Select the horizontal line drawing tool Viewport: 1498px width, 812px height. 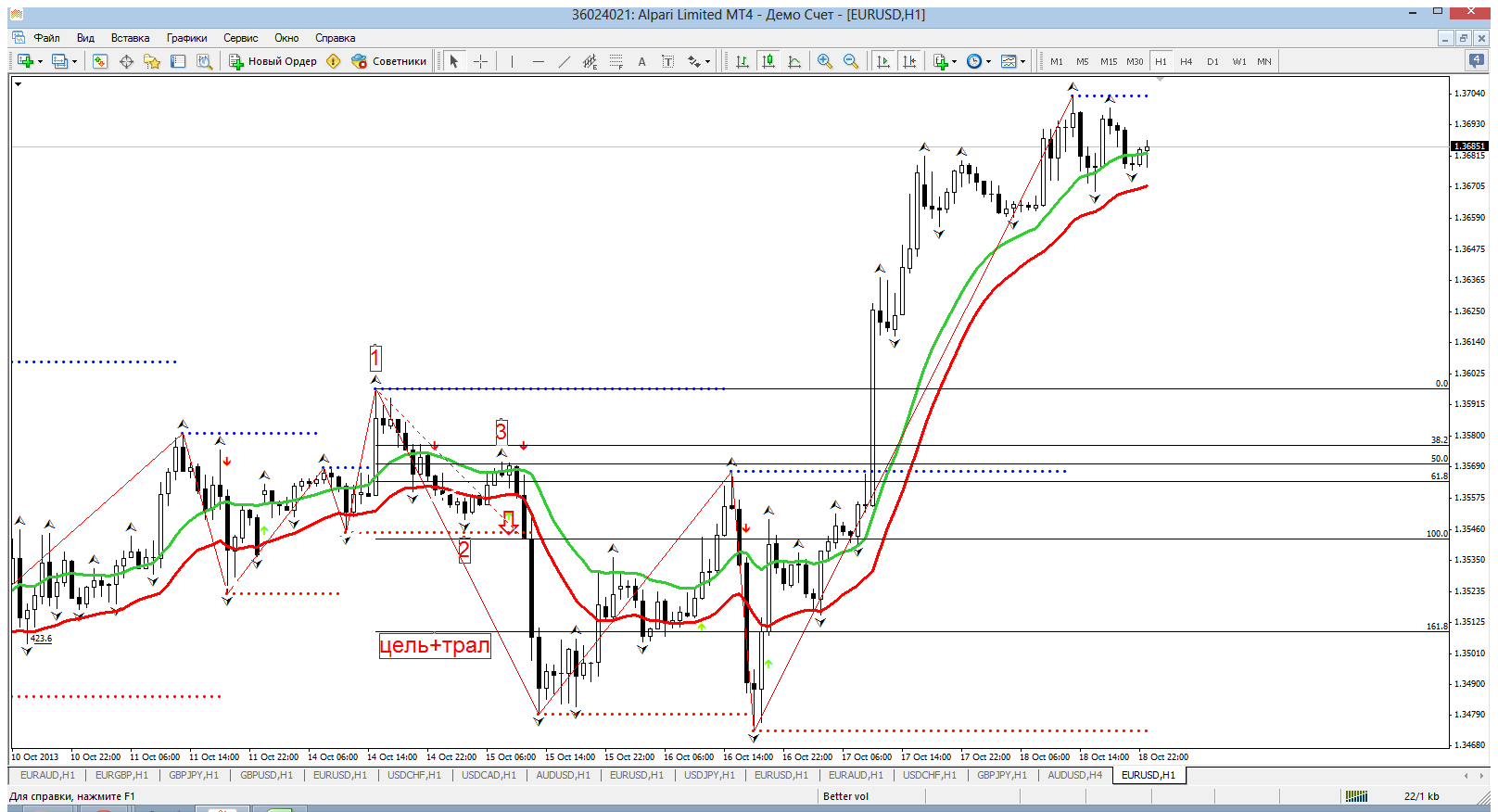click(539, 61)
